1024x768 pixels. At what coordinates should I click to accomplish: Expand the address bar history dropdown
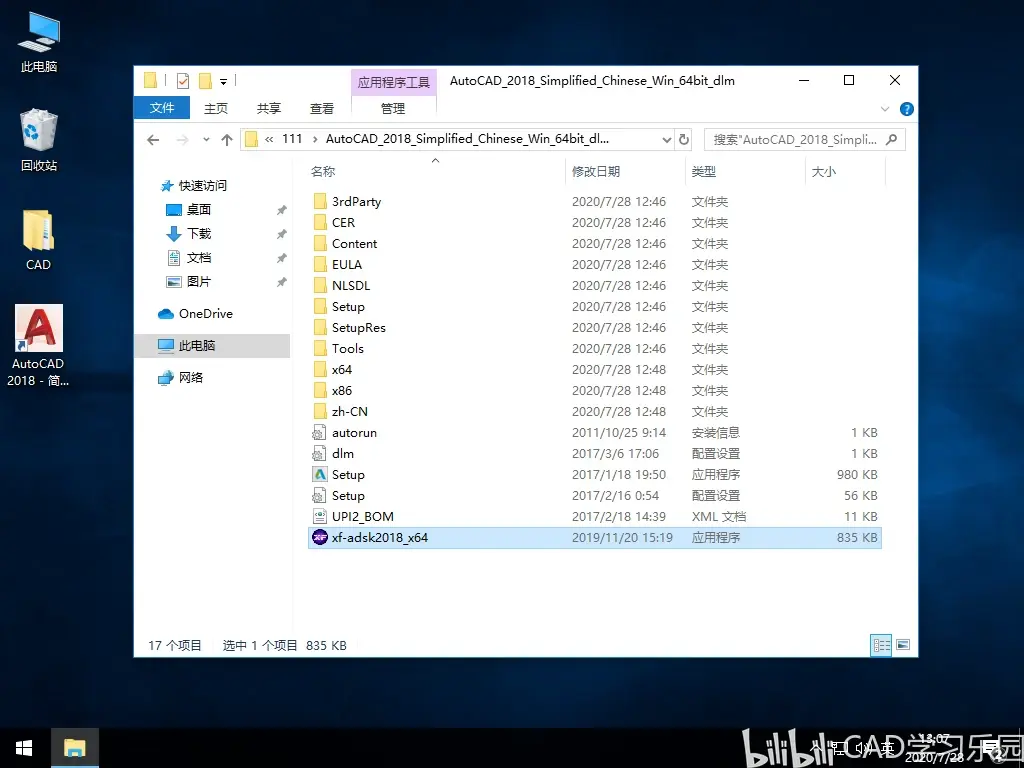(666, 140)
